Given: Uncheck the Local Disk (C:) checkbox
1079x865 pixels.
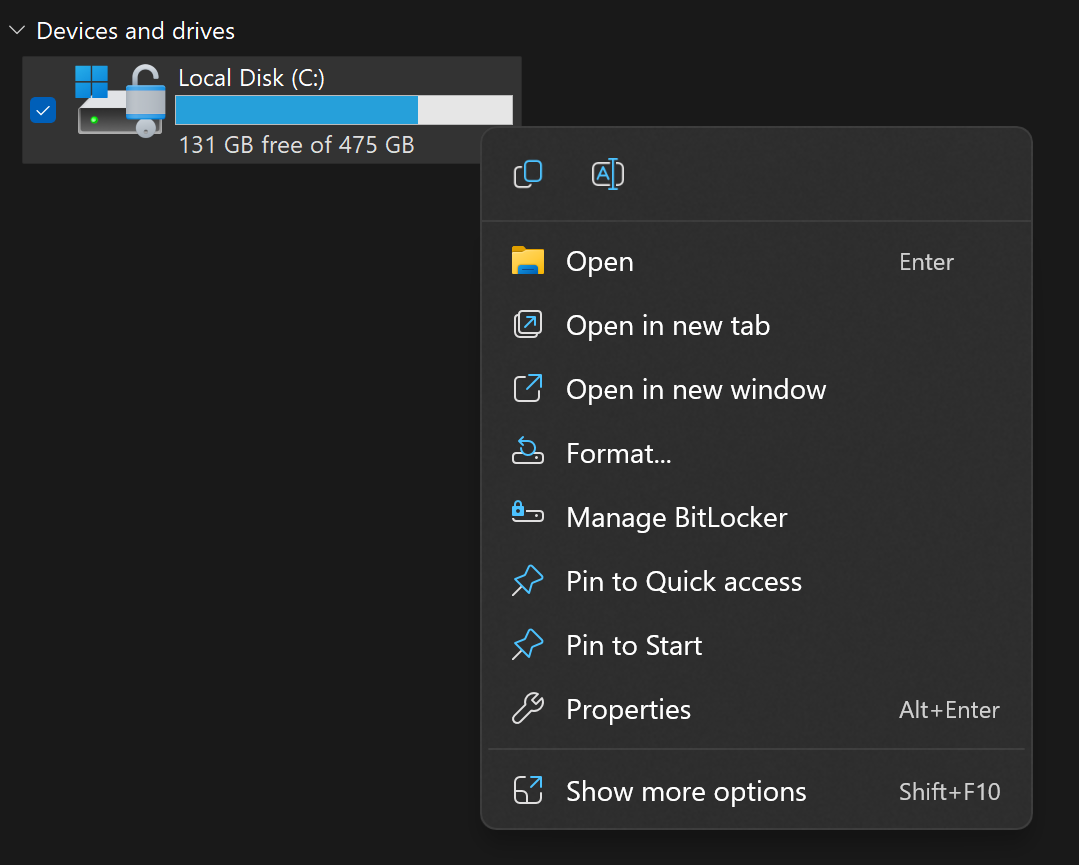Looking at the screenshot, I should pyautogui.click(x=43, y=110).
